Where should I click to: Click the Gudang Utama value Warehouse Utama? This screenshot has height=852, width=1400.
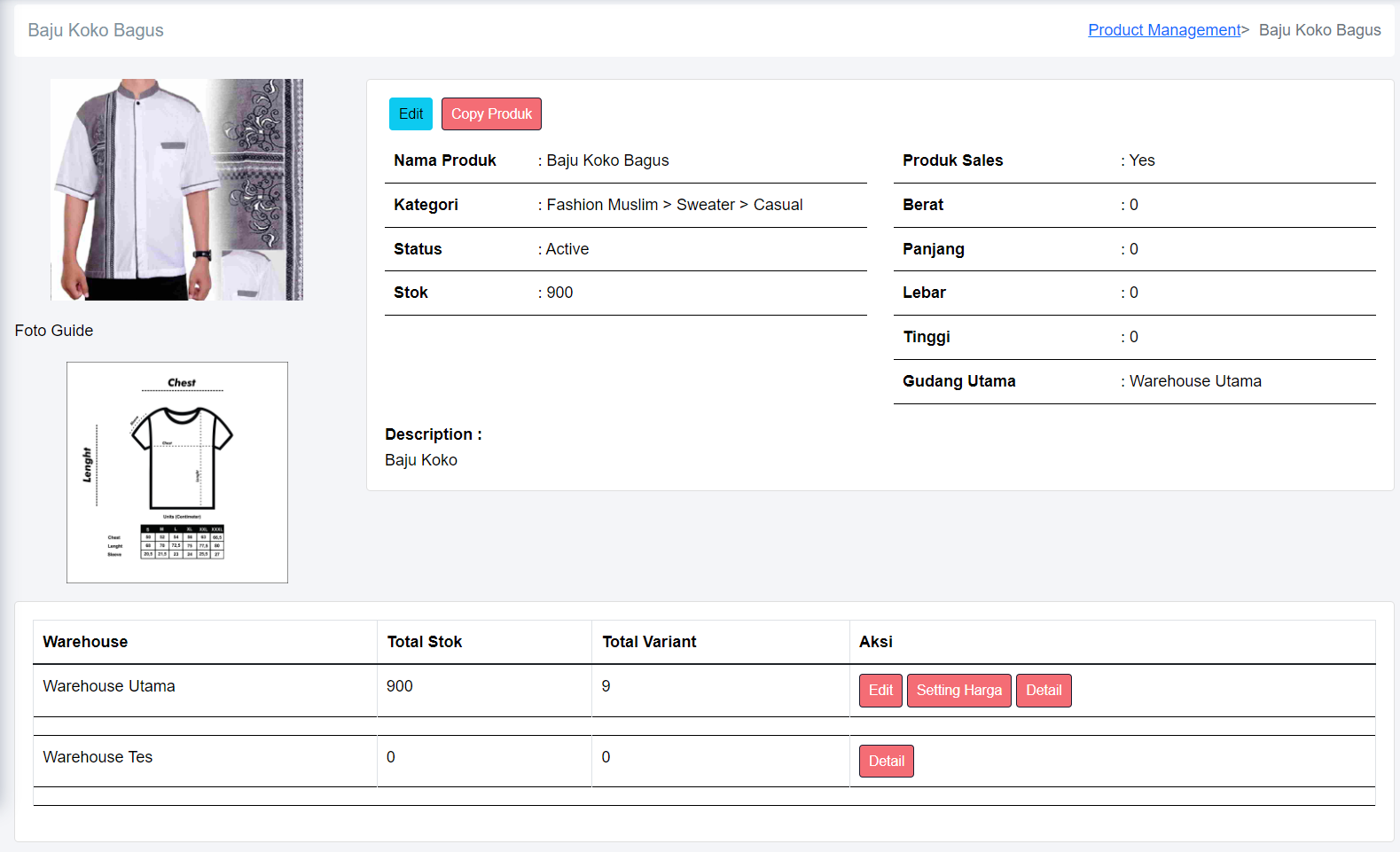pyautogui.click(x=1194, y=381)
